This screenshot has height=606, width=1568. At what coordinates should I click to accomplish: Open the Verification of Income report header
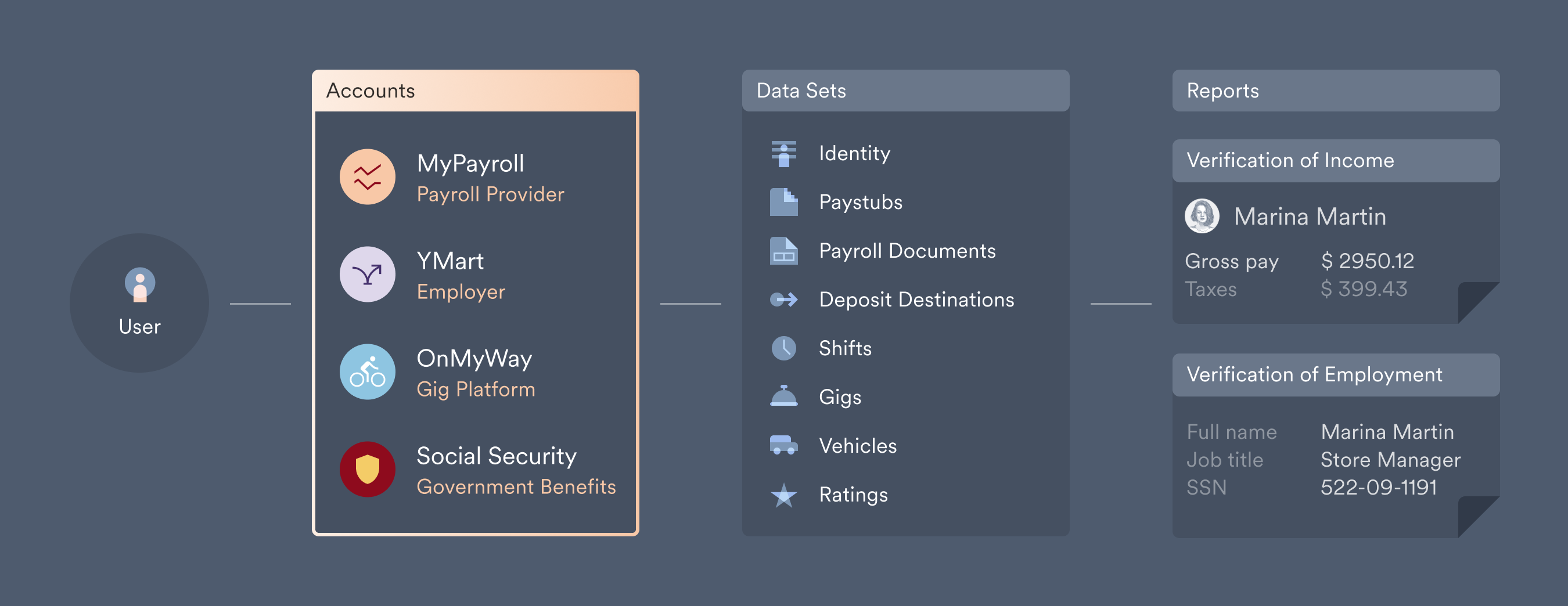1336,161
